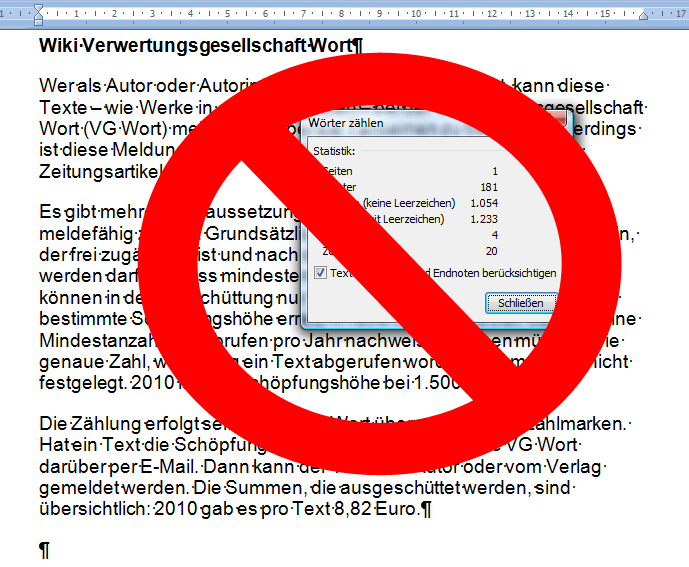689x567 pixels.
Task: Click the text 'festgelegt. 2010'
Action: 107,383
